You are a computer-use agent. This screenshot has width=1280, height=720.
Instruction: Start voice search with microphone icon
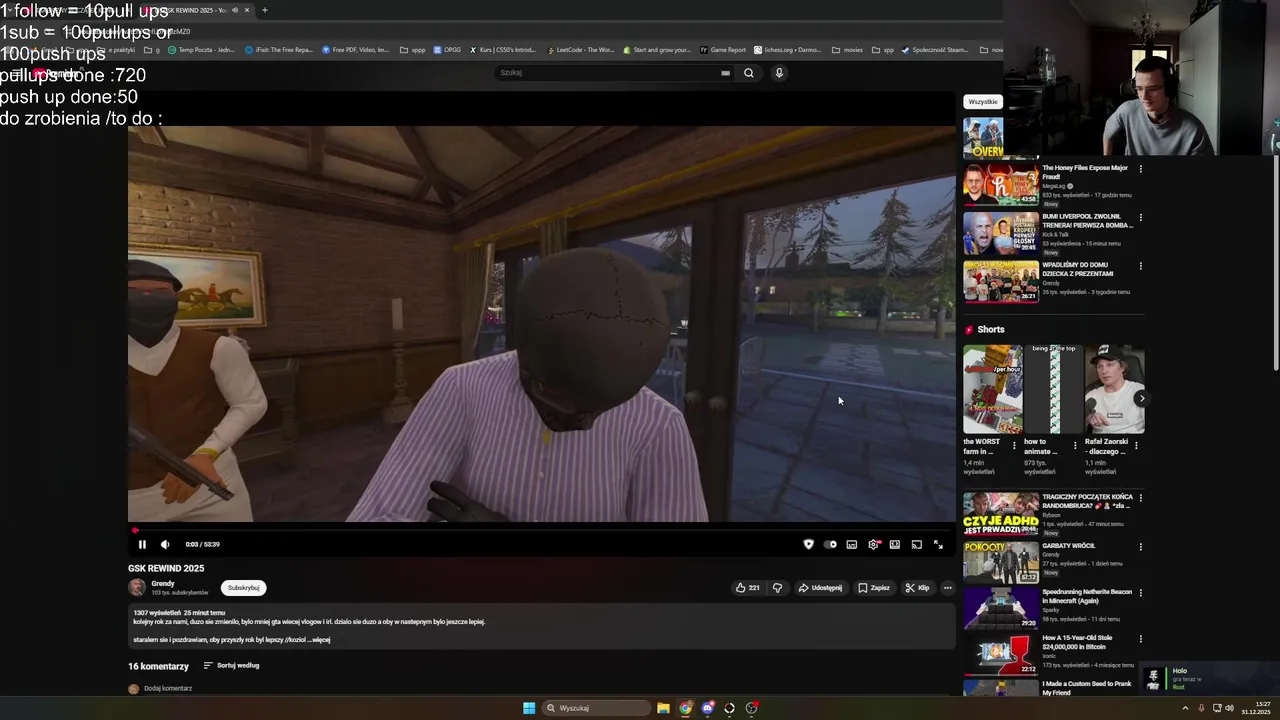tap(779, 72)
